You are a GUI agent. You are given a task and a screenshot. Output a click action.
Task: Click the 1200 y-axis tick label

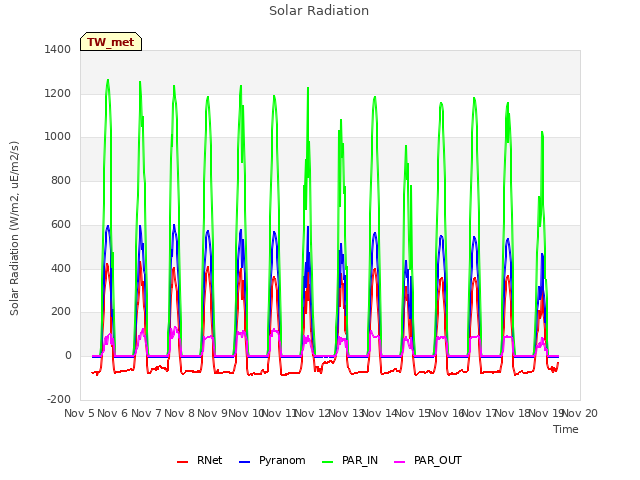click(58, 93)
